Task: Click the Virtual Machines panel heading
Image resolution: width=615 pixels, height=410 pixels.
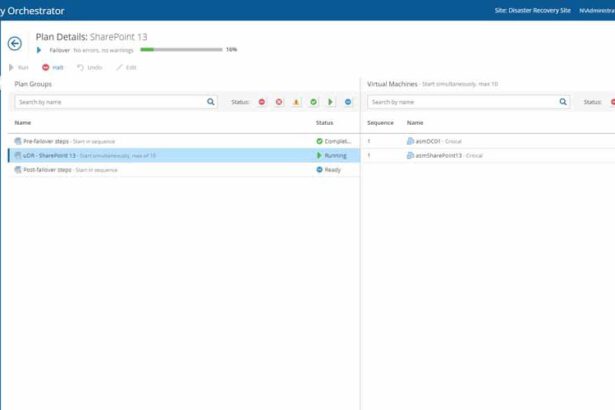Action: click(x=392, y=84)
